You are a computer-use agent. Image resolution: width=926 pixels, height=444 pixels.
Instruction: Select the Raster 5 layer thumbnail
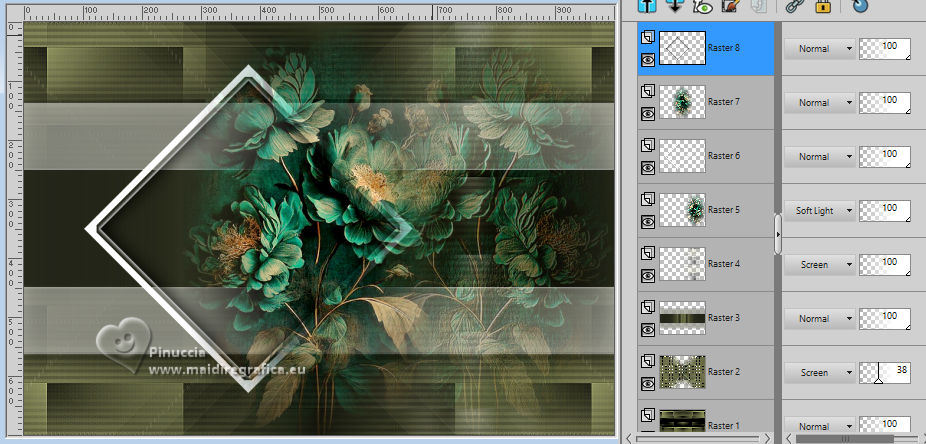coord(682,210)
